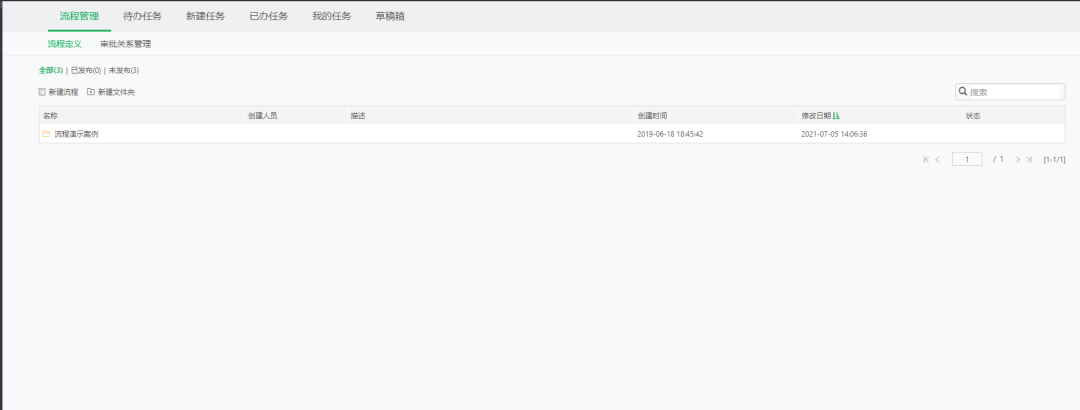Filter by 全部(3) processes
Viewport: 1080px width, 410px height.
pos(51,70)
